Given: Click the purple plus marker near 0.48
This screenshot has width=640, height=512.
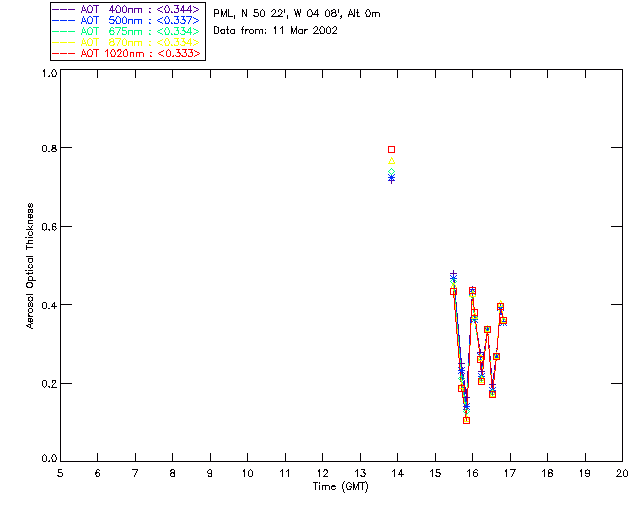Looking at the screenshot, I should (x=453, y=274).
